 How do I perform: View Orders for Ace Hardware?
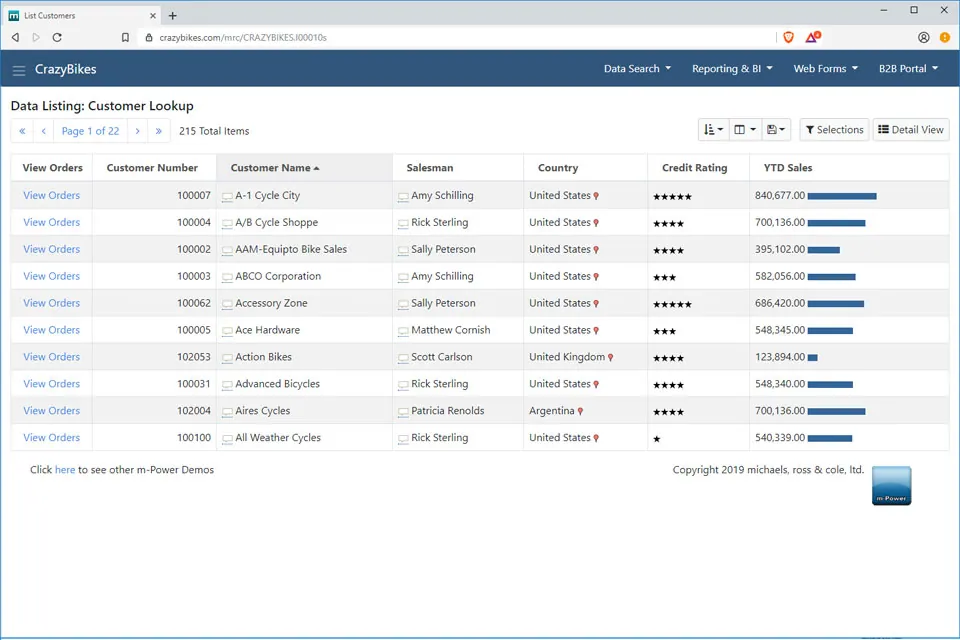(51, 330)
